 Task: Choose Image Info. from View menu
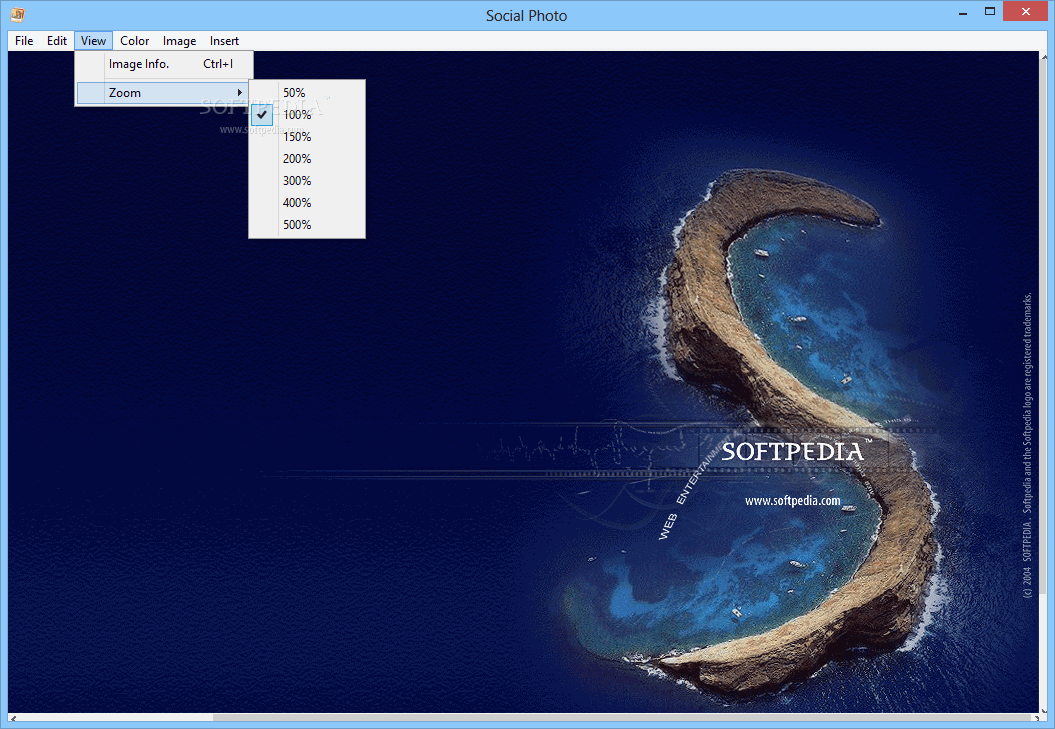click(164, 64)
